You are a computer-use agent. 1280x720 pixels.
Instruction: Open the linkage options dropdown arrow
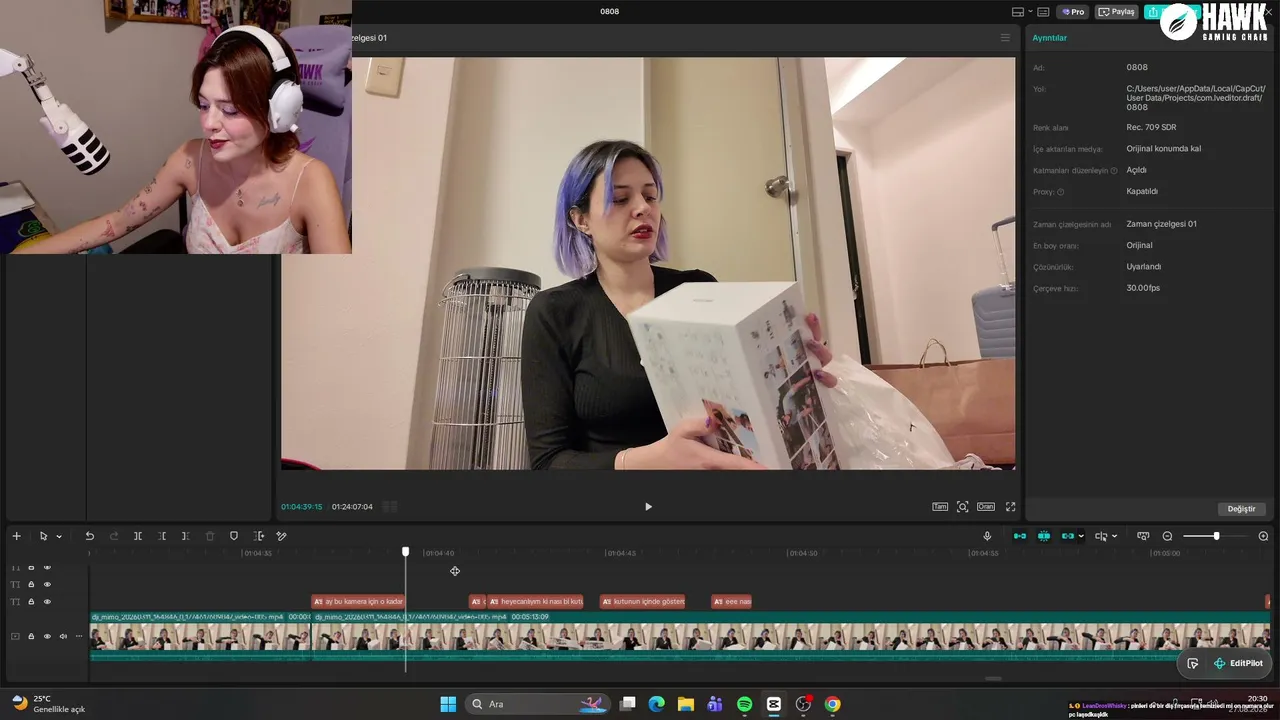pos(1081,537)
